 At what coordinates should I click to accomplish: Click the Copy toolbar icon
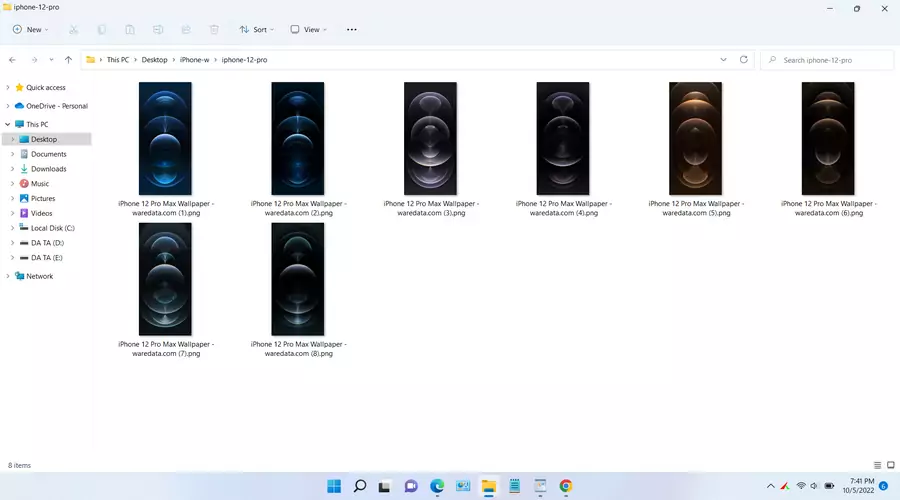(102, 29)
